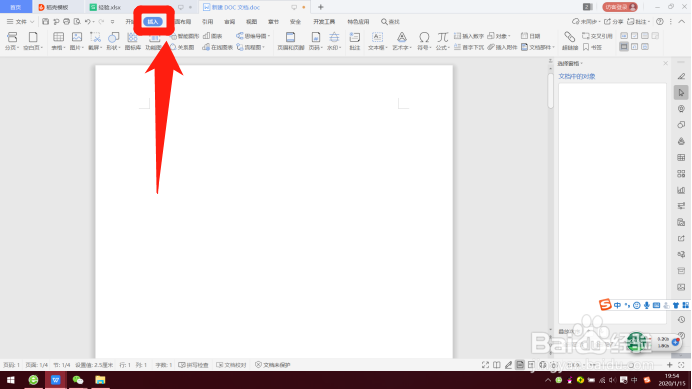
Task: Close the 选择窗格 selection pane
Action: 666,64
